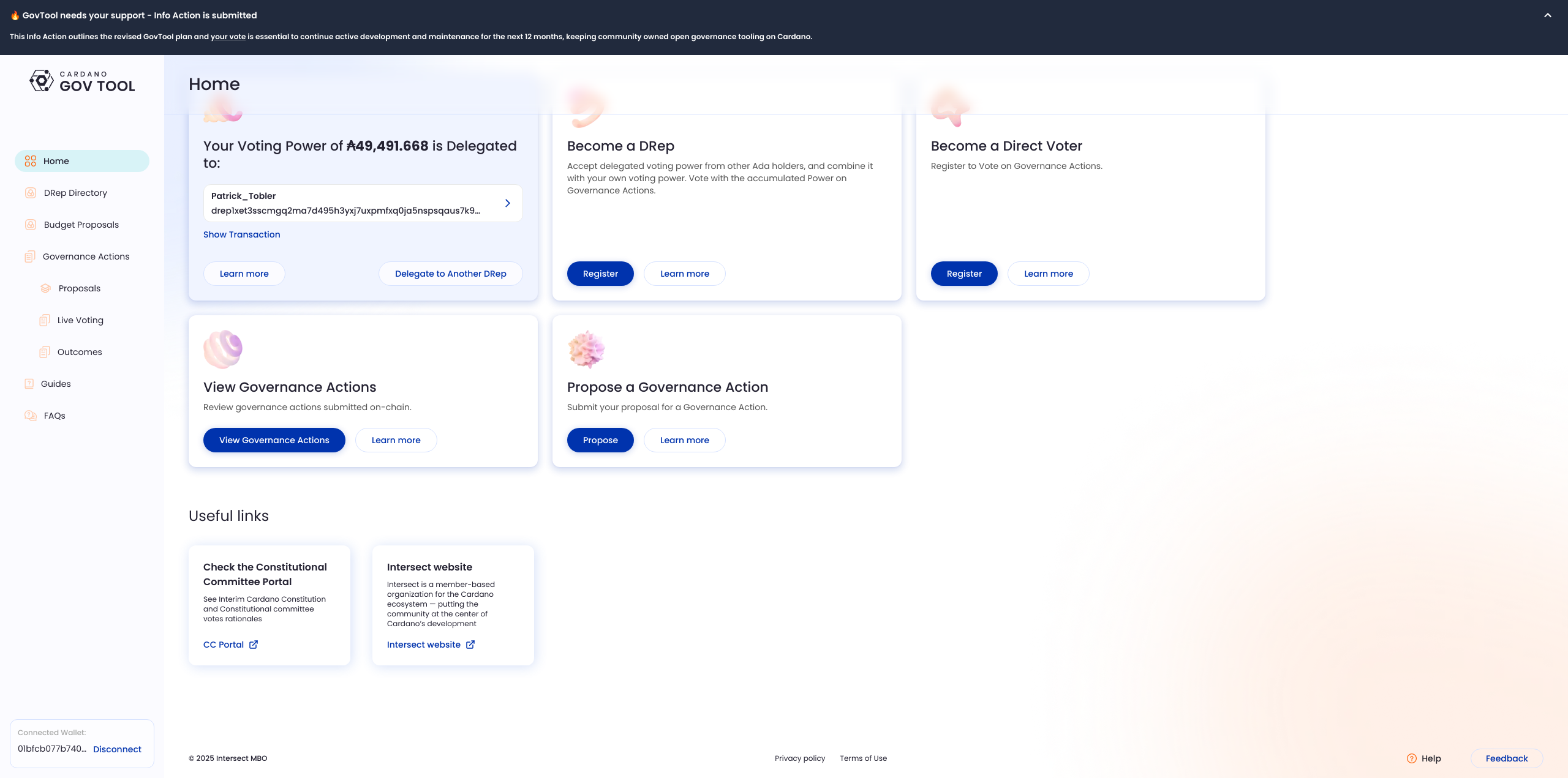Open the Outcomes menu item
This screenshot has height=778, width=1568.
(x=80, y=352)
